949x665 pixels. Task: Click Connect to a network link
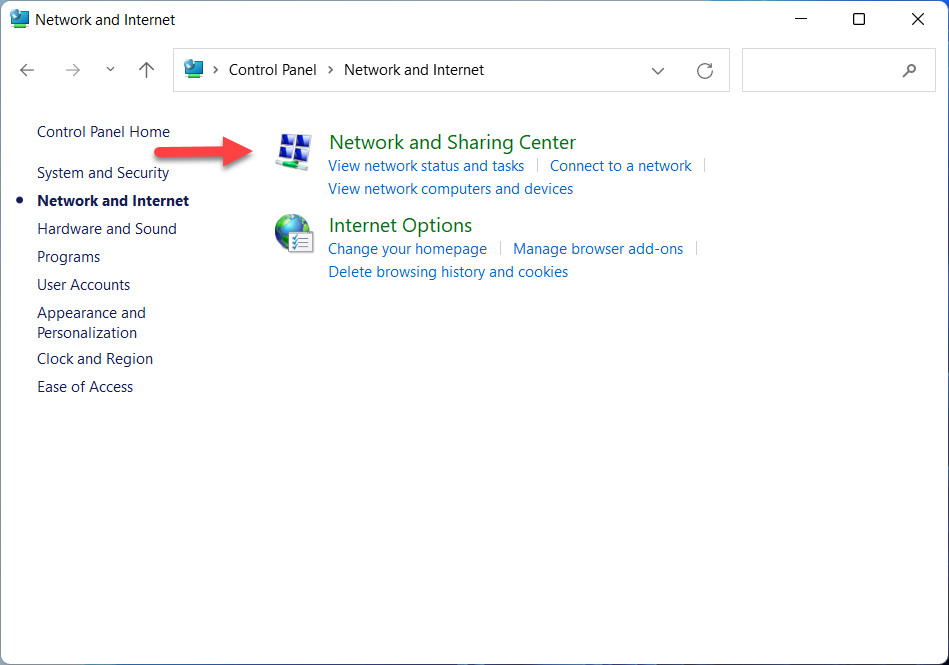[620, 166]
